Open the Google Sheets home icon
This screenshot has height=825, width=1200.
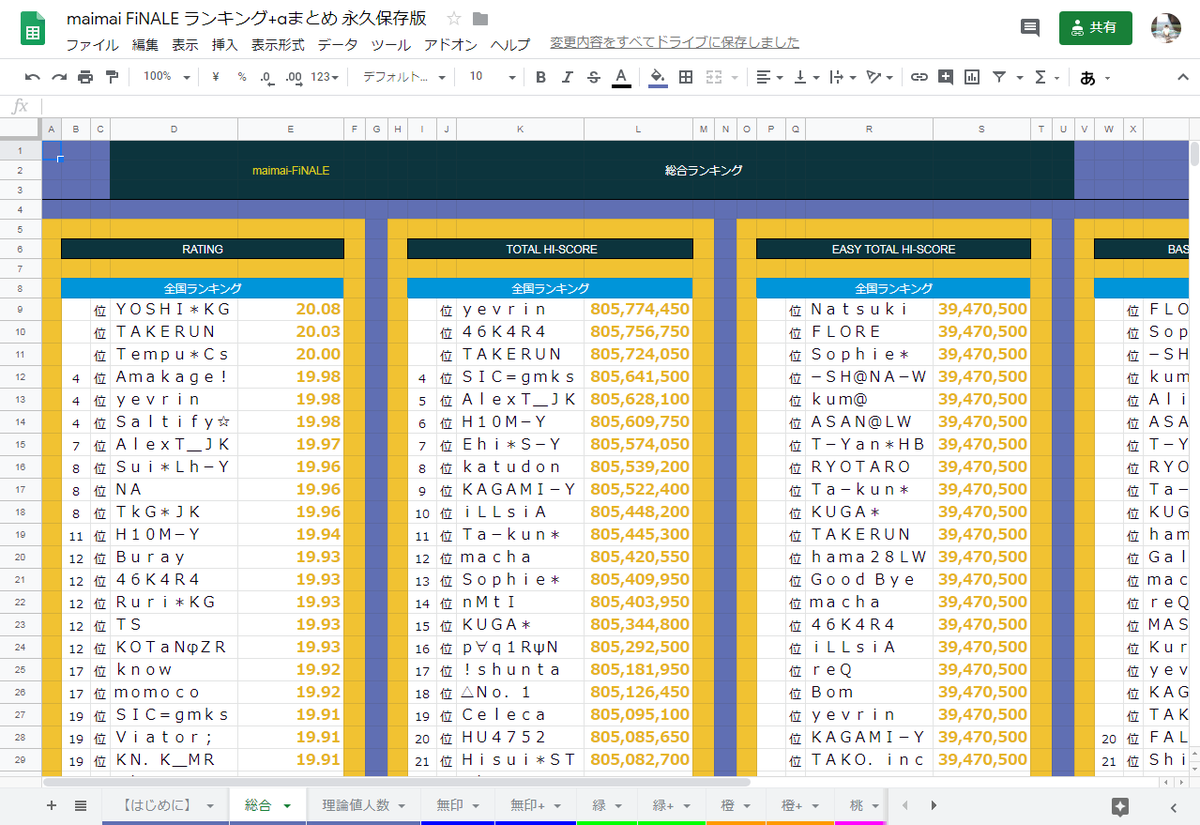coord(32,29)
